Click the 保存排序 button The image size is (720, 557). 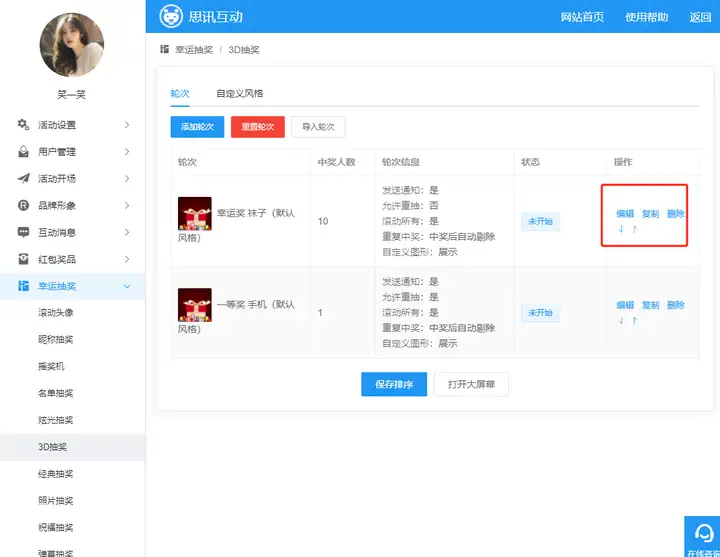394,384
